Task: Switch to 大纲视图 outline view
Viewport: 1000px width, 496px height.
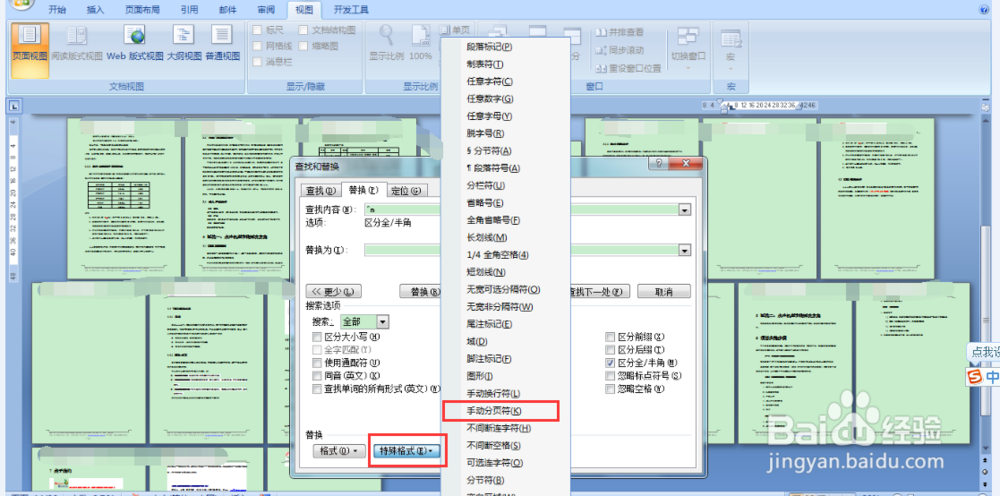Action: 184,43
